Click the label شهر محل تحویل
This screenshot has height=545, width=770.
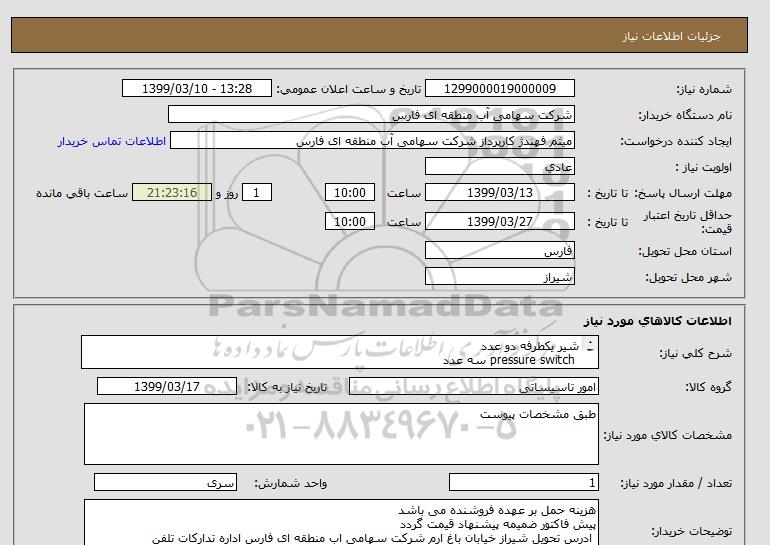tap(688, 277)
